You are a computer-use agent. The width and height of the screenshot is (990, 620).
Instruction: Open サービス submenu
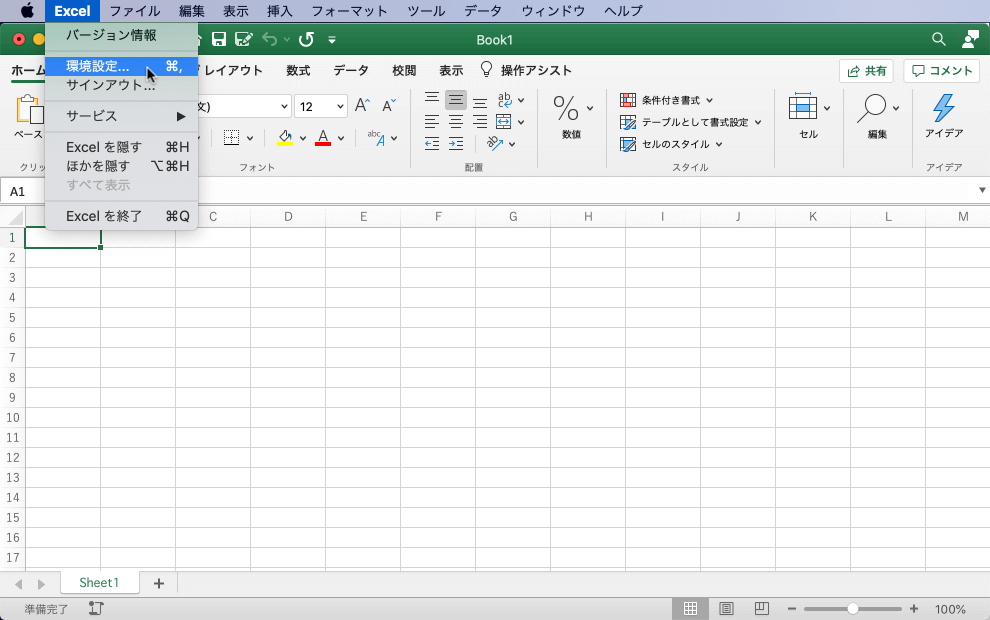(x=121, y=116)
